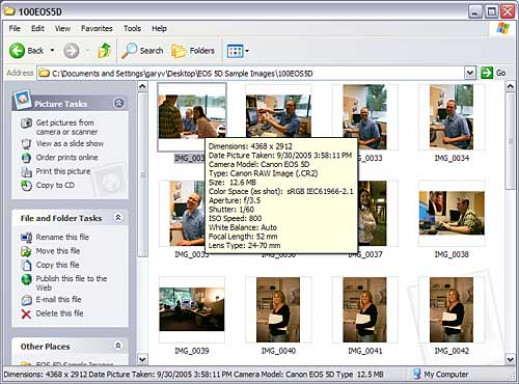
Task: Click the Windows flag logo
Action: 503,29
